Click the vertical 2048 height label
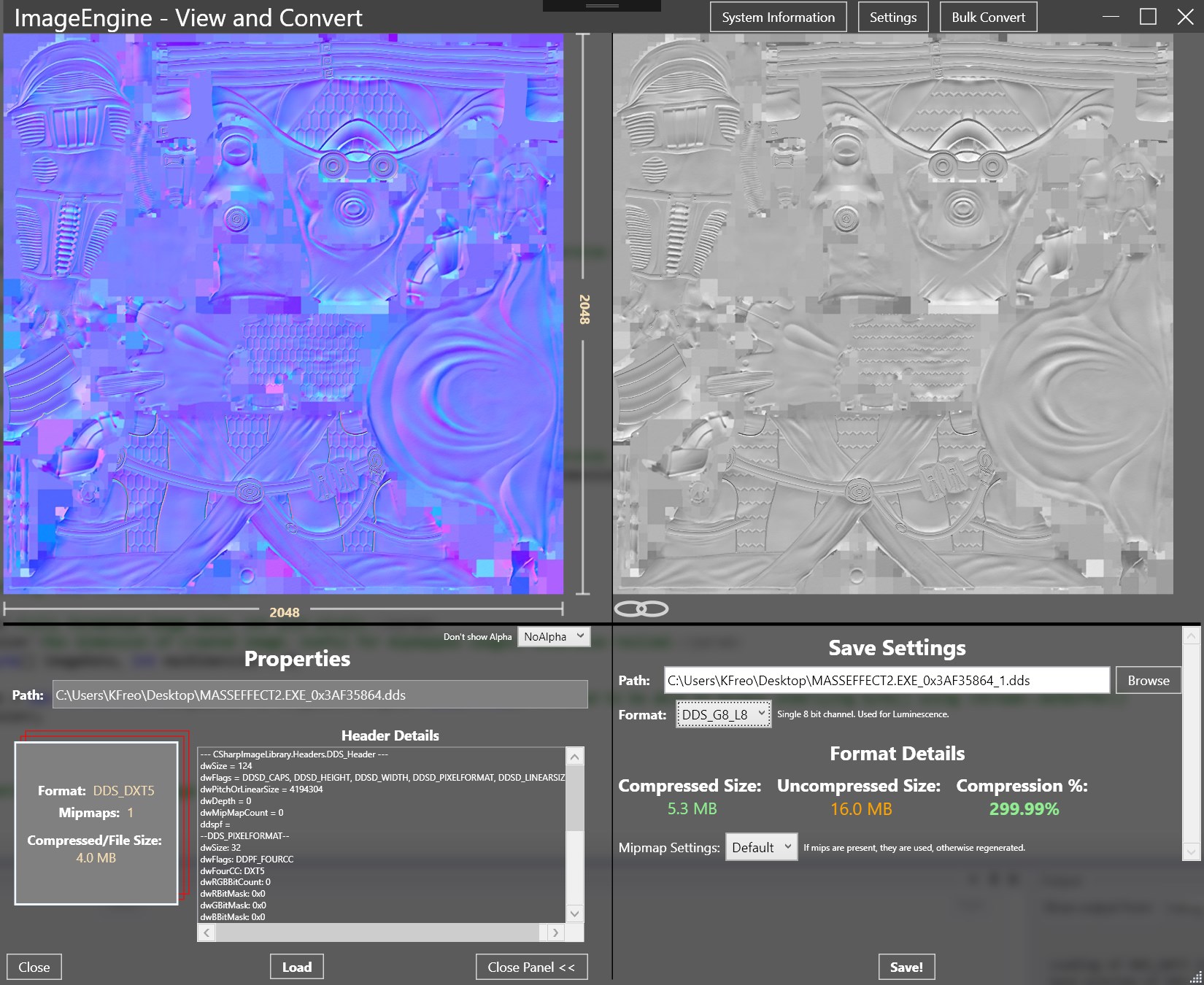This screenshot has width=1204, height=985. (x=584, y=309)
